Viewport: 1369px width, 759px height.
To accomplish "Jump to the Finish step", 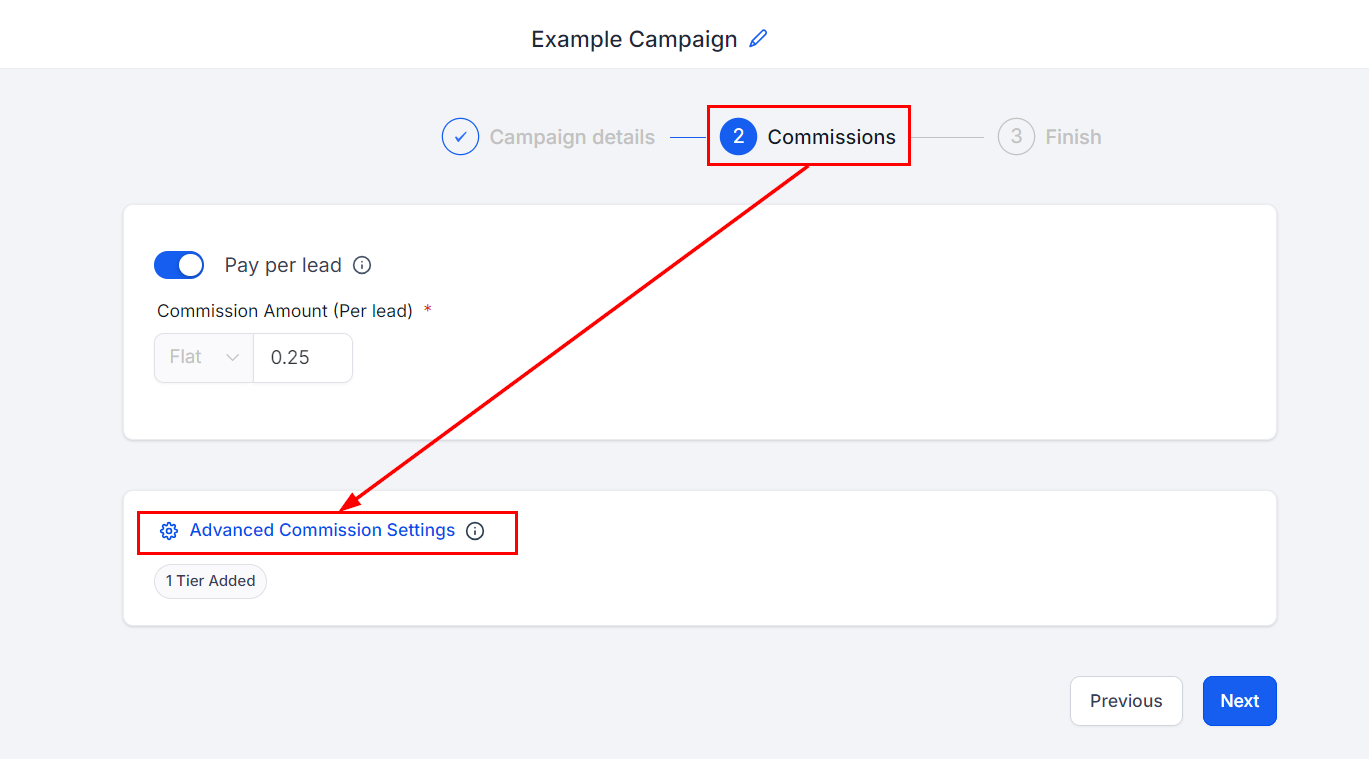I will (1073, 137).
